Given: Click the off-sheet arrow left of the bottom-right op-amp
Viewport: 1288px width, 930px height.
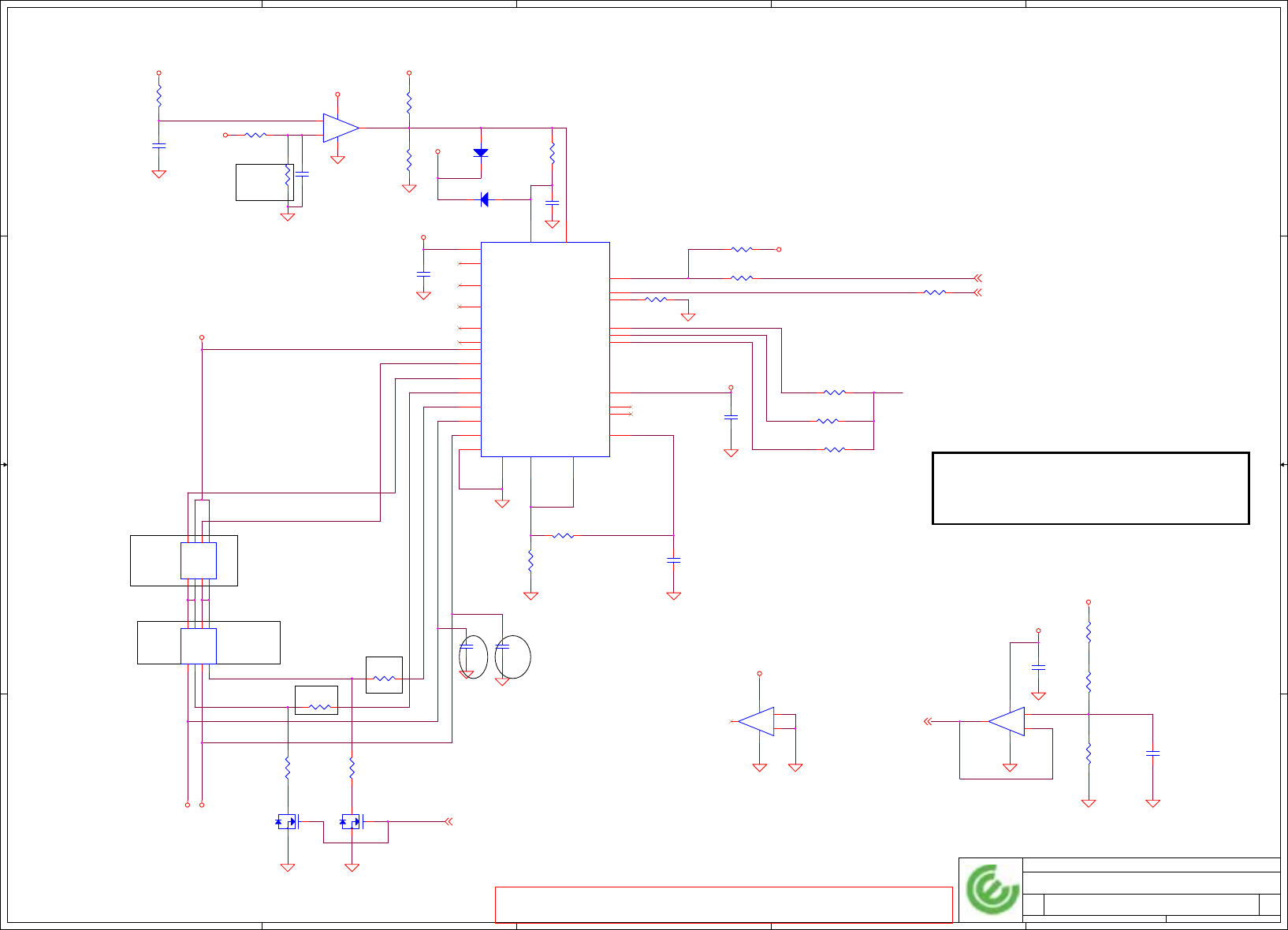Looking at the screenshot, I should coord(928,721).
